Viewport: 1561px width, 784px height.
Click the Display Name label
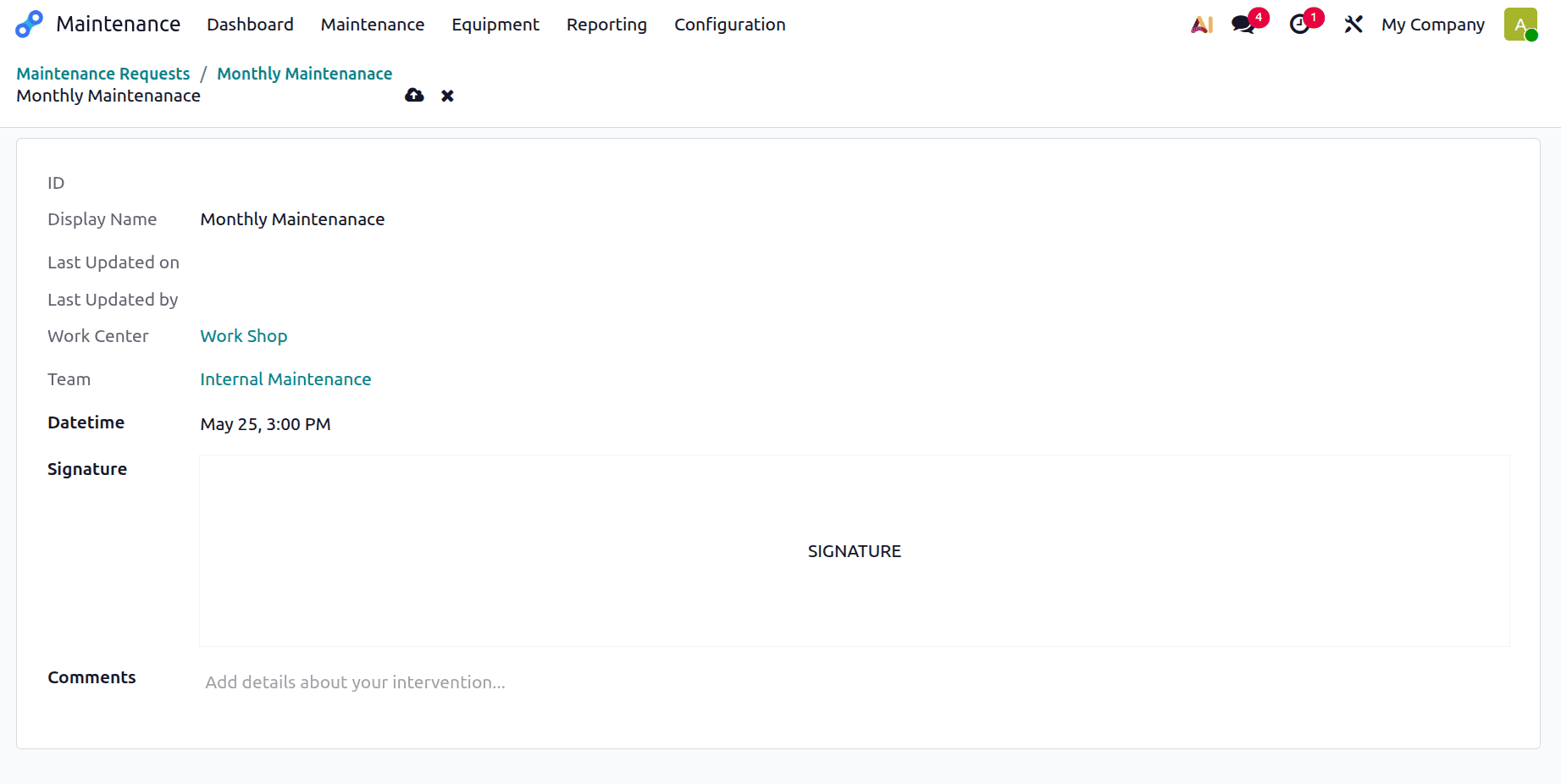[102, 219]
